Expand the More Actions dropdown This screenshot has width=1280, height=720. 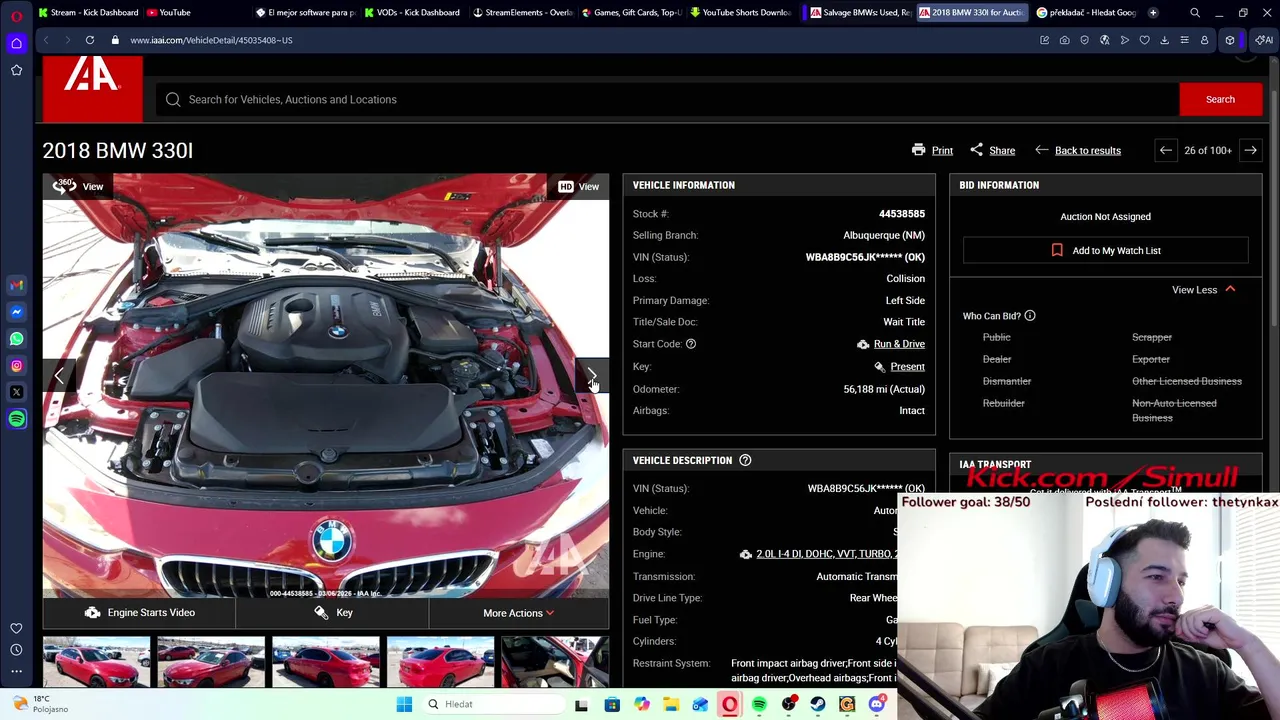coord(518,613)
